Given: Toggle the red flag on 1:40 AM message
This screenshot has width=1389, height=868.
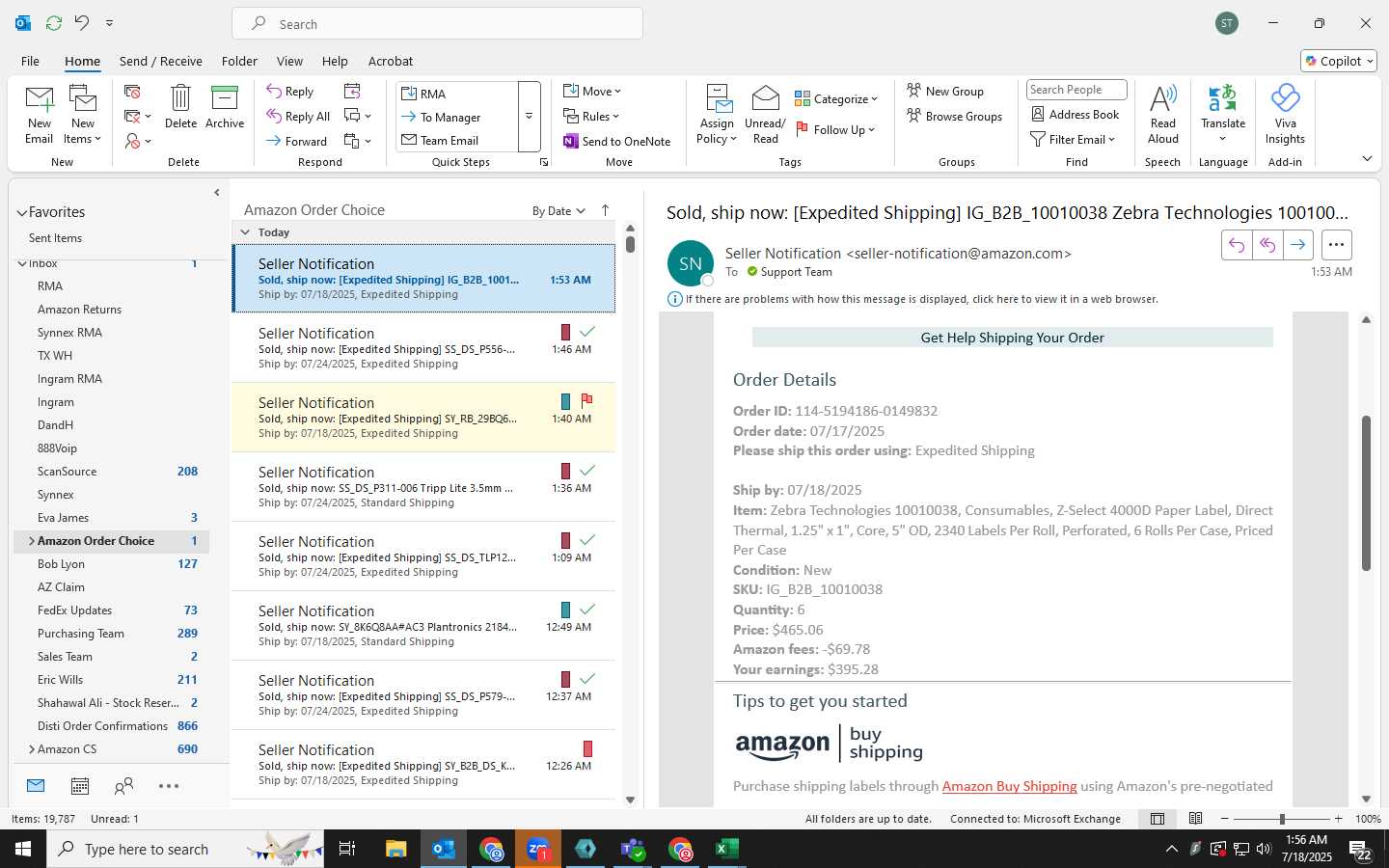Looking at the screenshot, I should [586, 399].
